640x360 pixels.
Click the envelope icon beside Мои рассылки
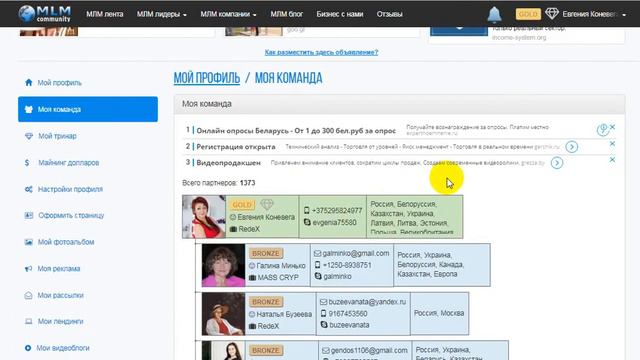click(x=28, y=295)
